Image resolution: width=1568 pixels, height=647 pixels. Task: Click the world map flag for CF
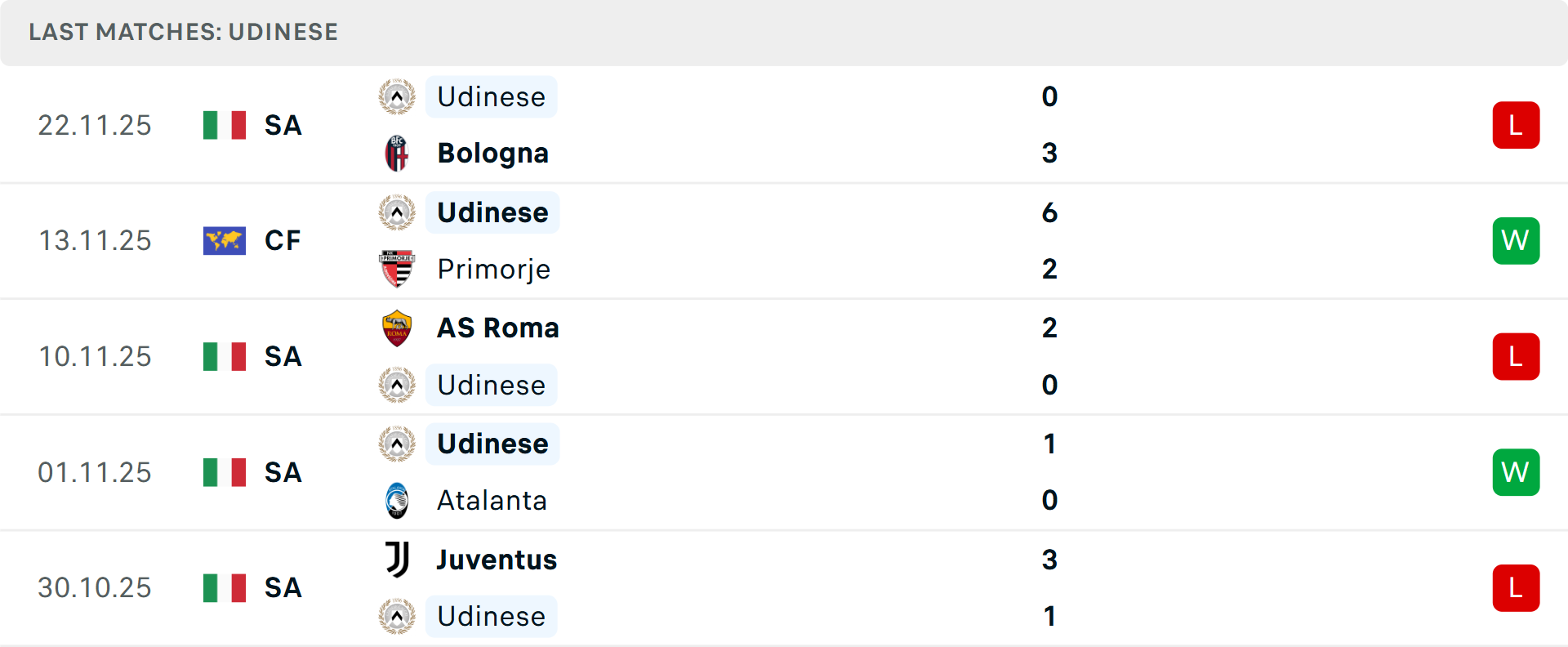point(225,241)
